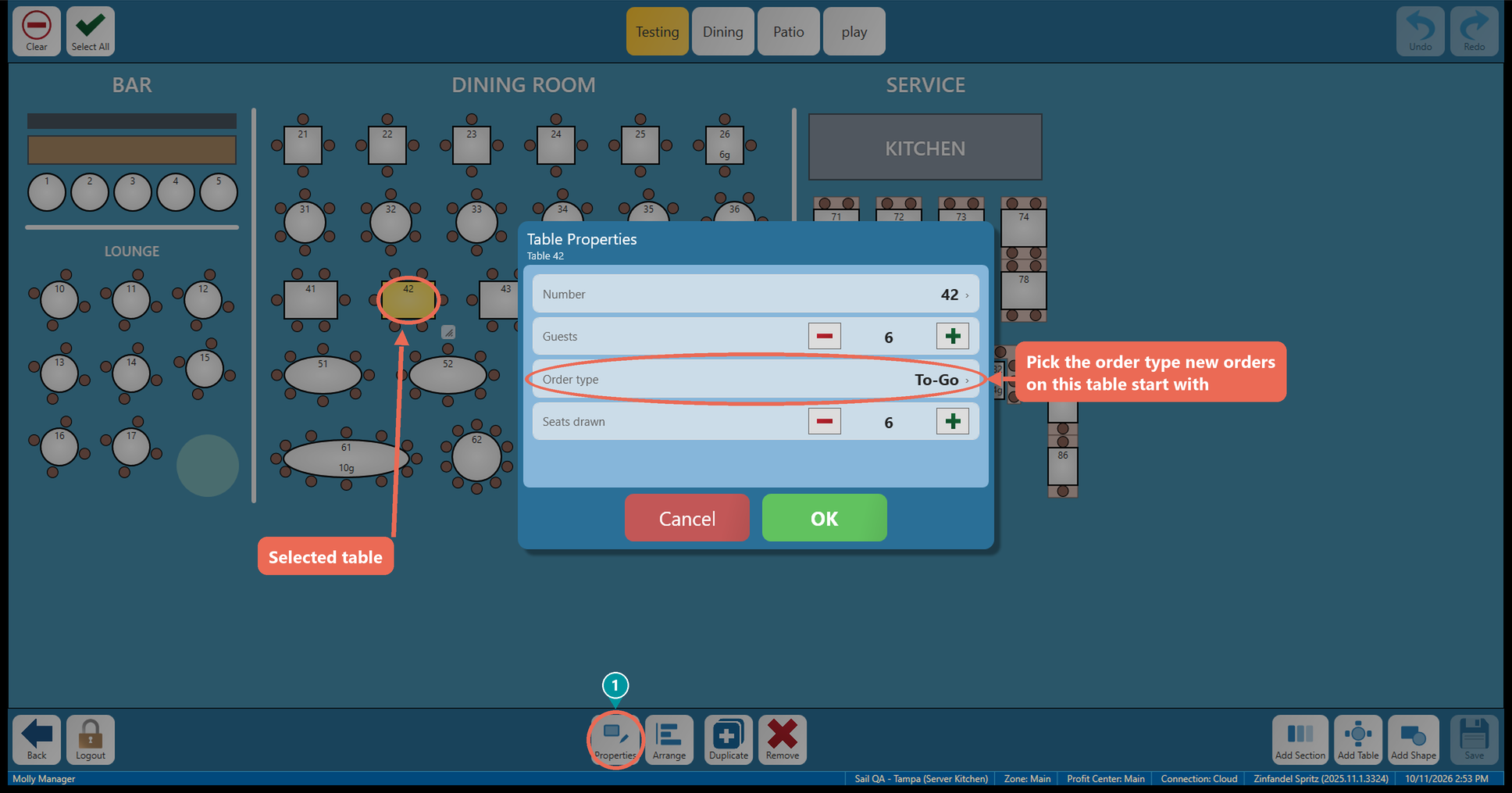The width and height of the screenshot is (1512, 793).
Task: Click the Back arrow icon
Action: point(37,739)
